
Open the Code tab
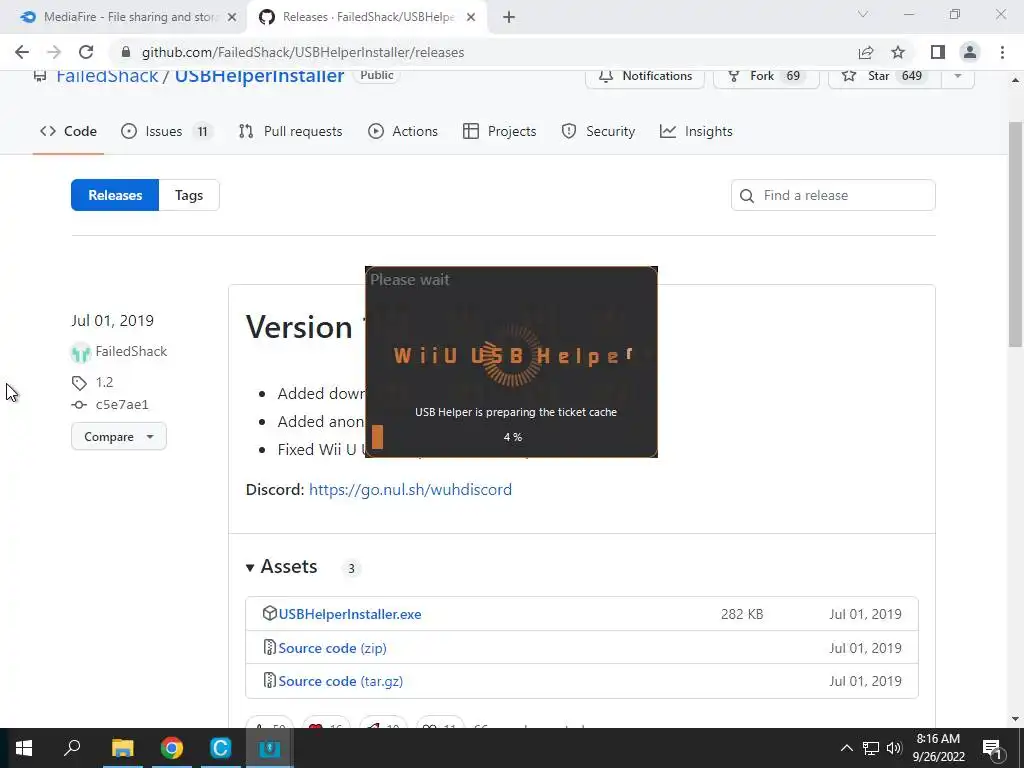tap(69, 131)
